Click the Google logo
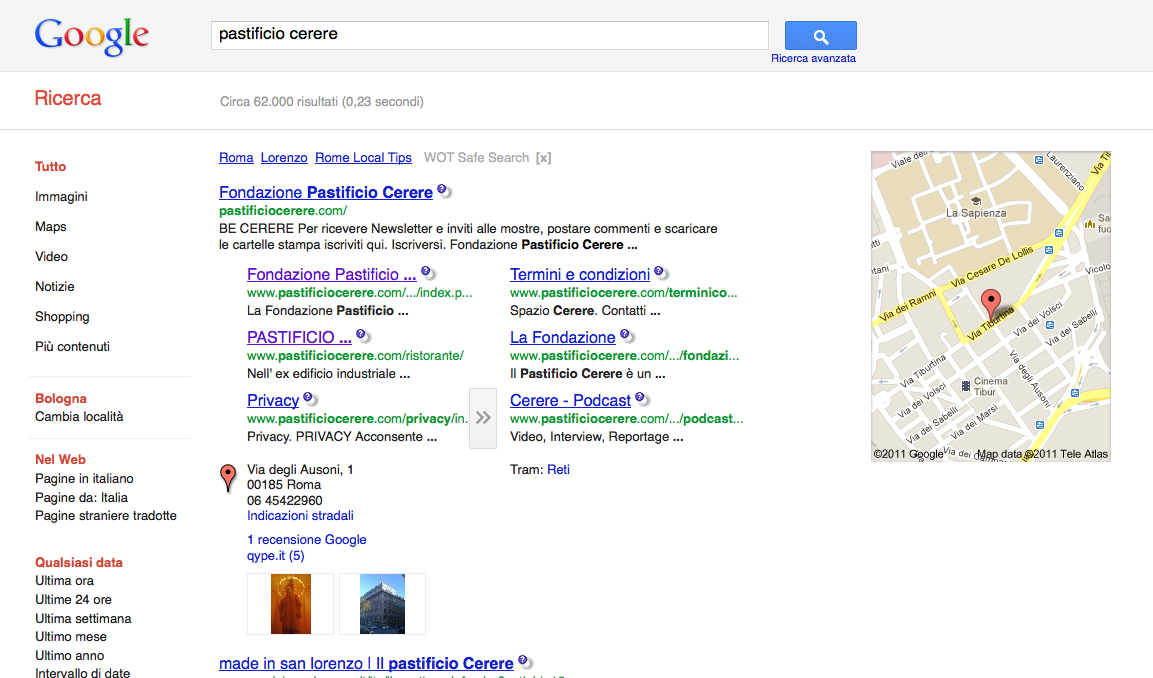The image size is (1153, 678). click(92, 37)
